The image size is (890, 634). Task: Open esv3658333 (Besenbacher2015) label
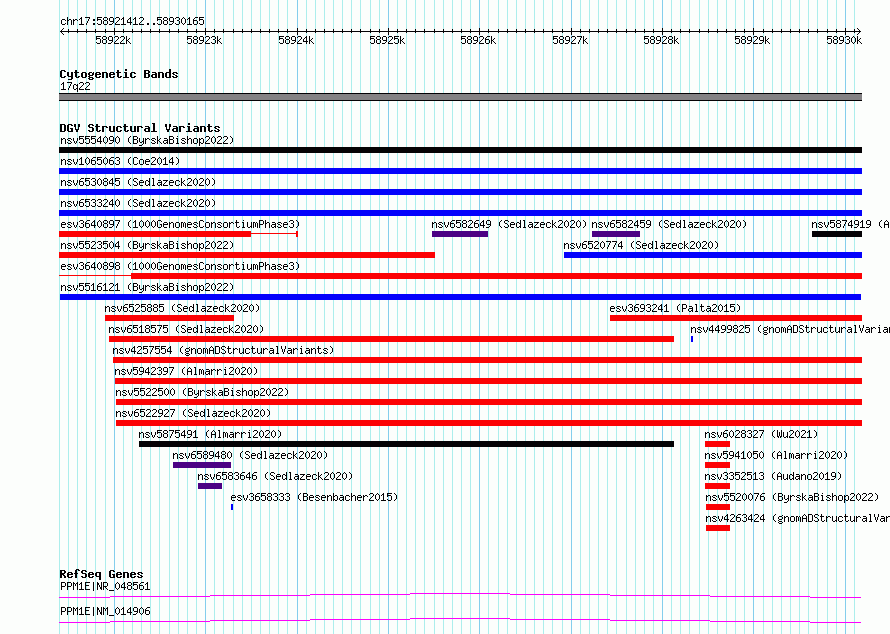pyautogui.click(x=314, y=497)
